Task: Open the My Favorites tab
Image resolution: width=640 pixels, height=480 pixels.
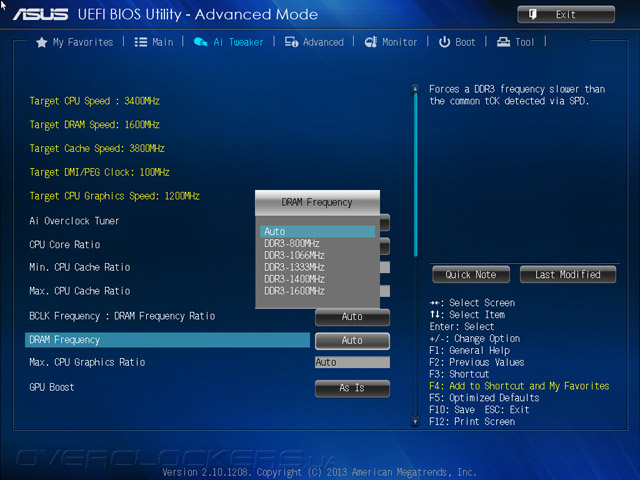Action: [75, 42]
